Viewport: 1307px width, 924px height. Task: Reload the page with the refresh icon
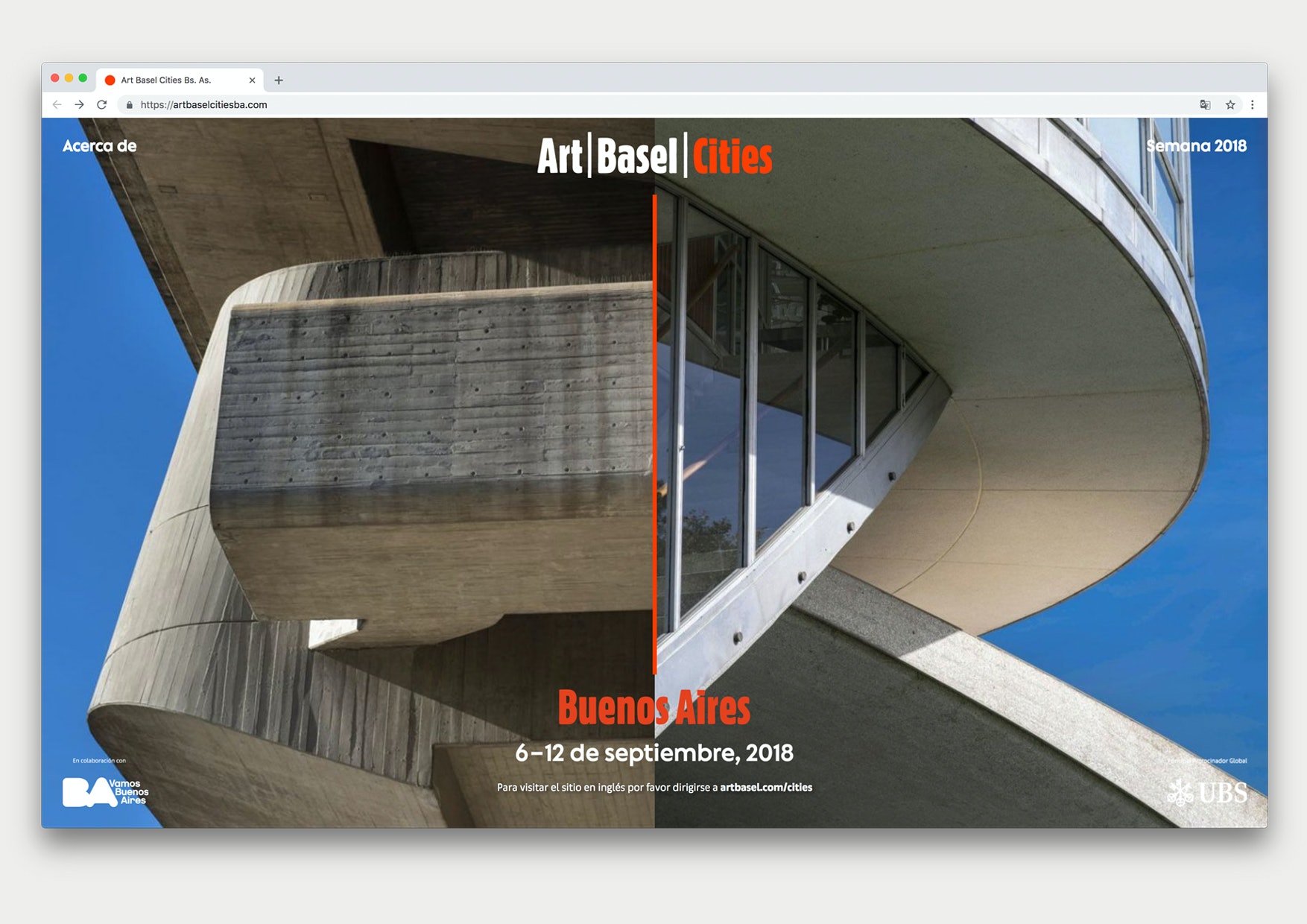[102, 105]
